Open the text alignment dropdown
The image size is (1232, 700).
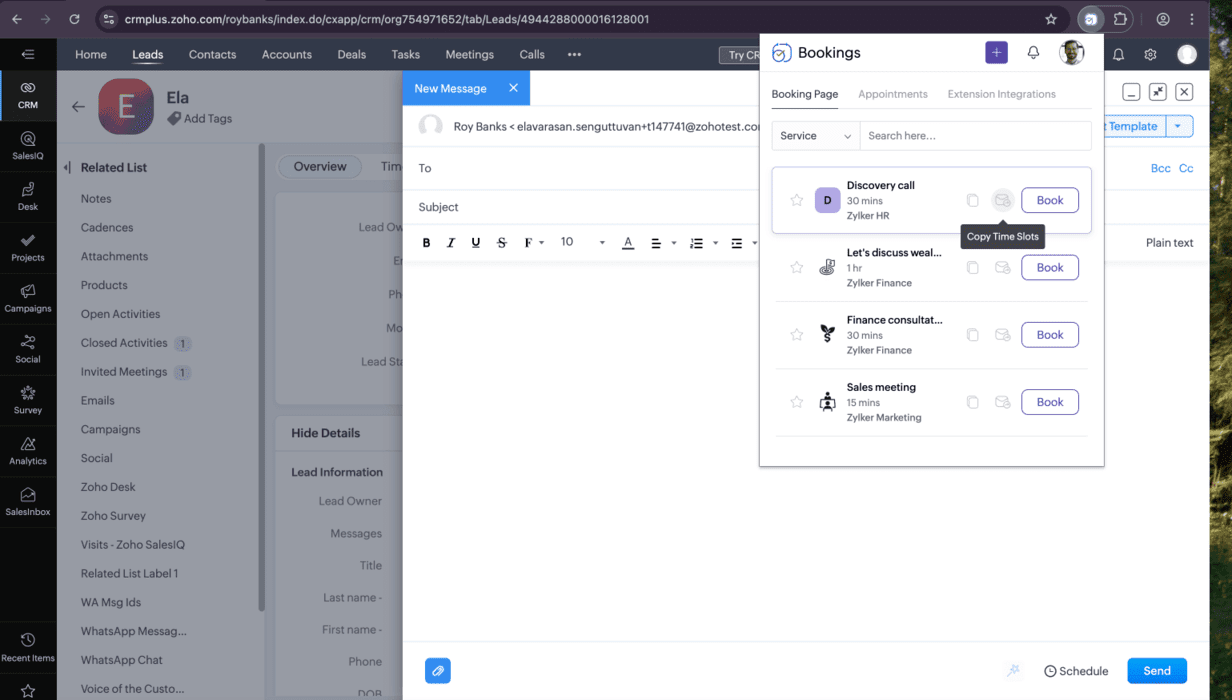pyautogui.click(x=662, y=243)
